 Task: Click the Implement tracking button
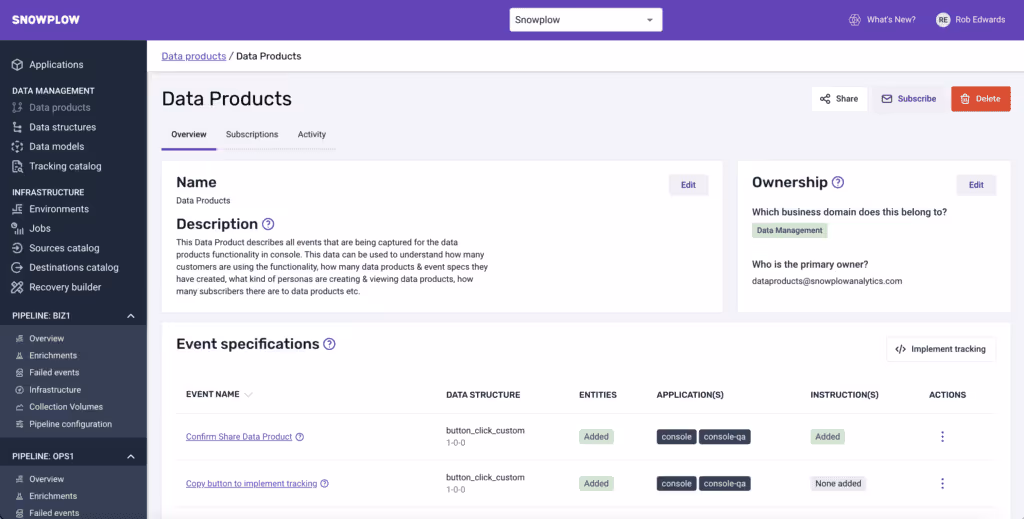[x=941, y=349]
